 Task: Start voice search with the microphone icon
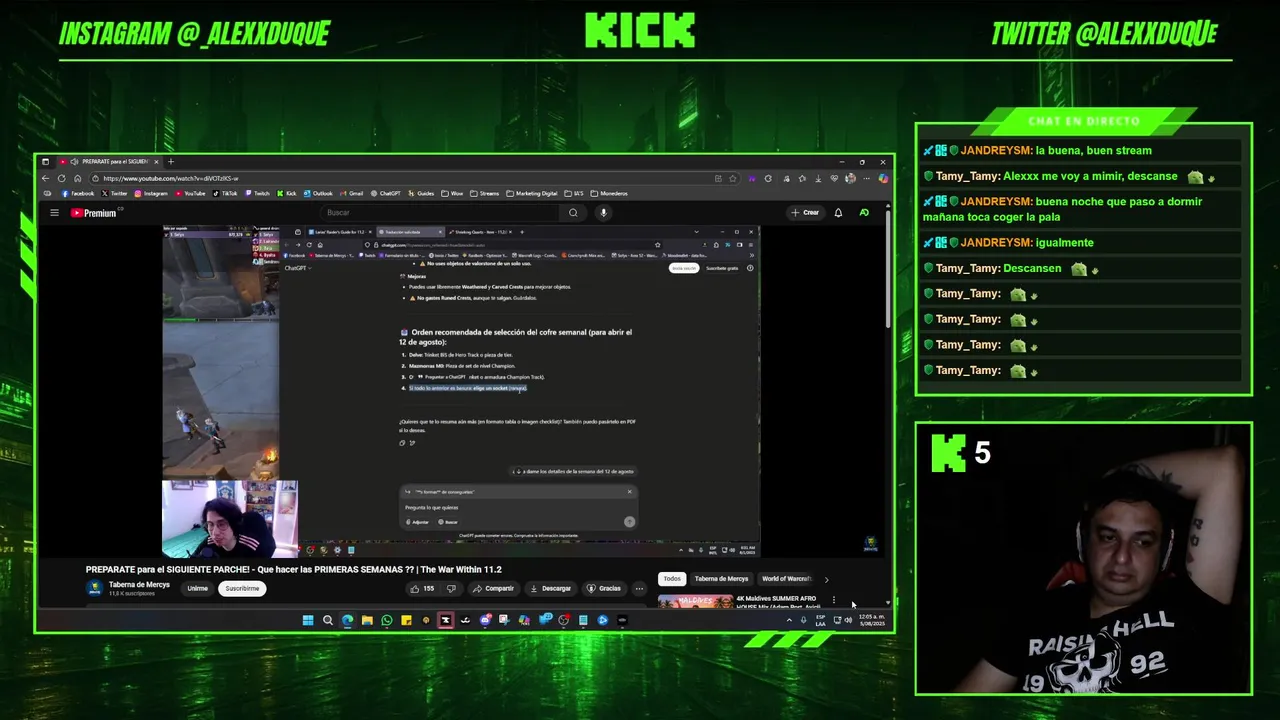[603, 212]
